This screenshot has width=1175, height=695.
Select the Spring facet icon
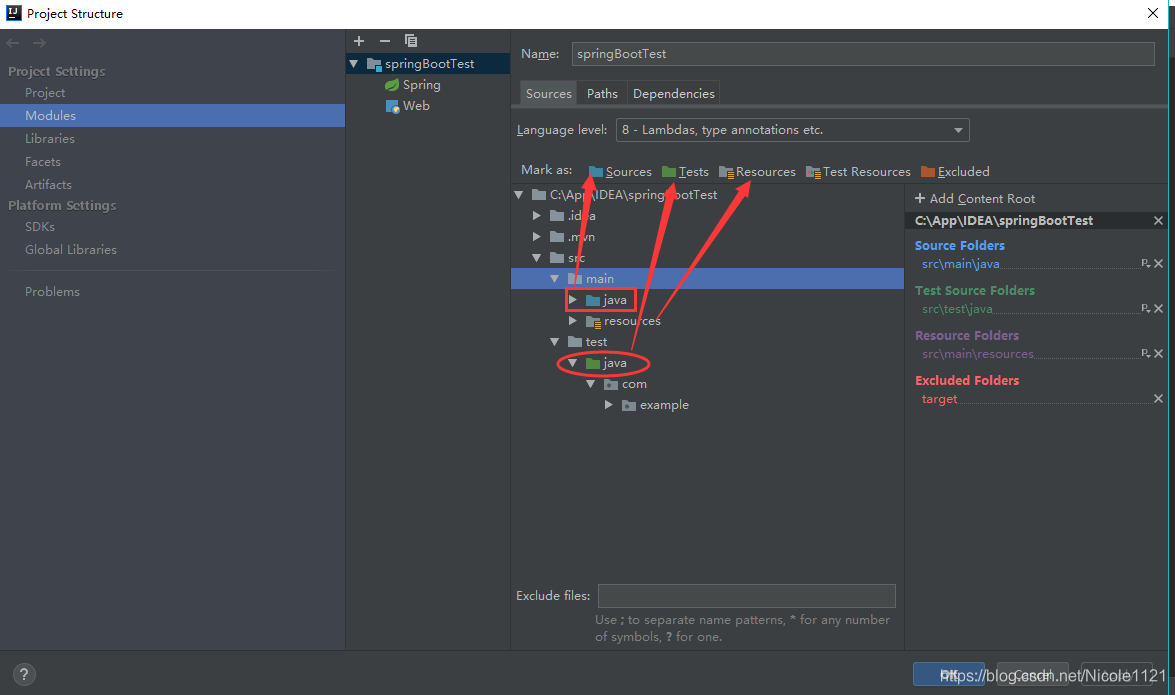(x=392, y=85)
